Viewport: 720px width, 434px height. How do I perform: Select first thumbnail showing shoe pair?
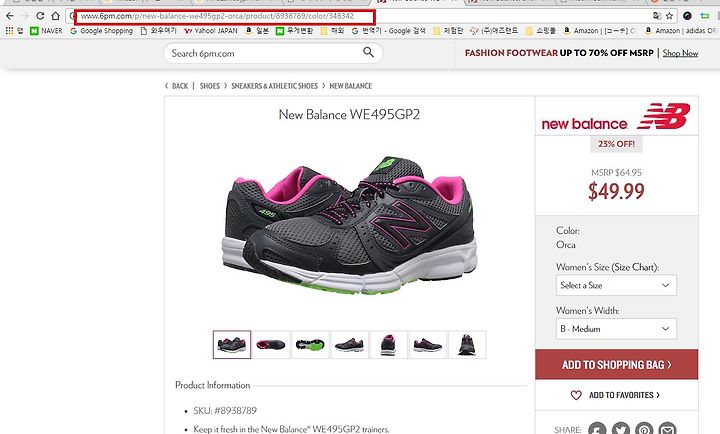pyautogui.click(x=232, y=344)
